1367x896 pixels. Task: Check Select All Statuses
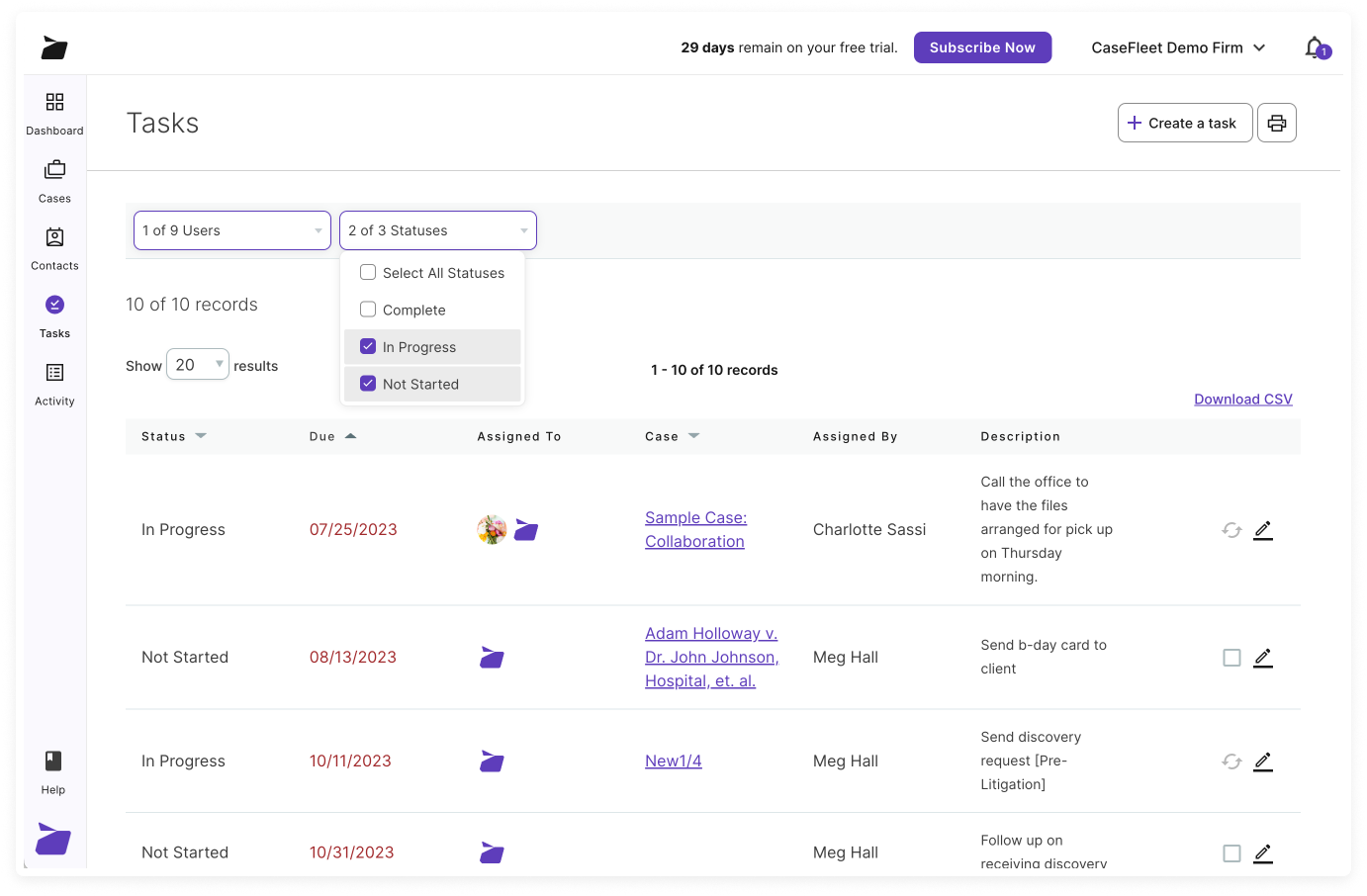[x=367, y=272]
